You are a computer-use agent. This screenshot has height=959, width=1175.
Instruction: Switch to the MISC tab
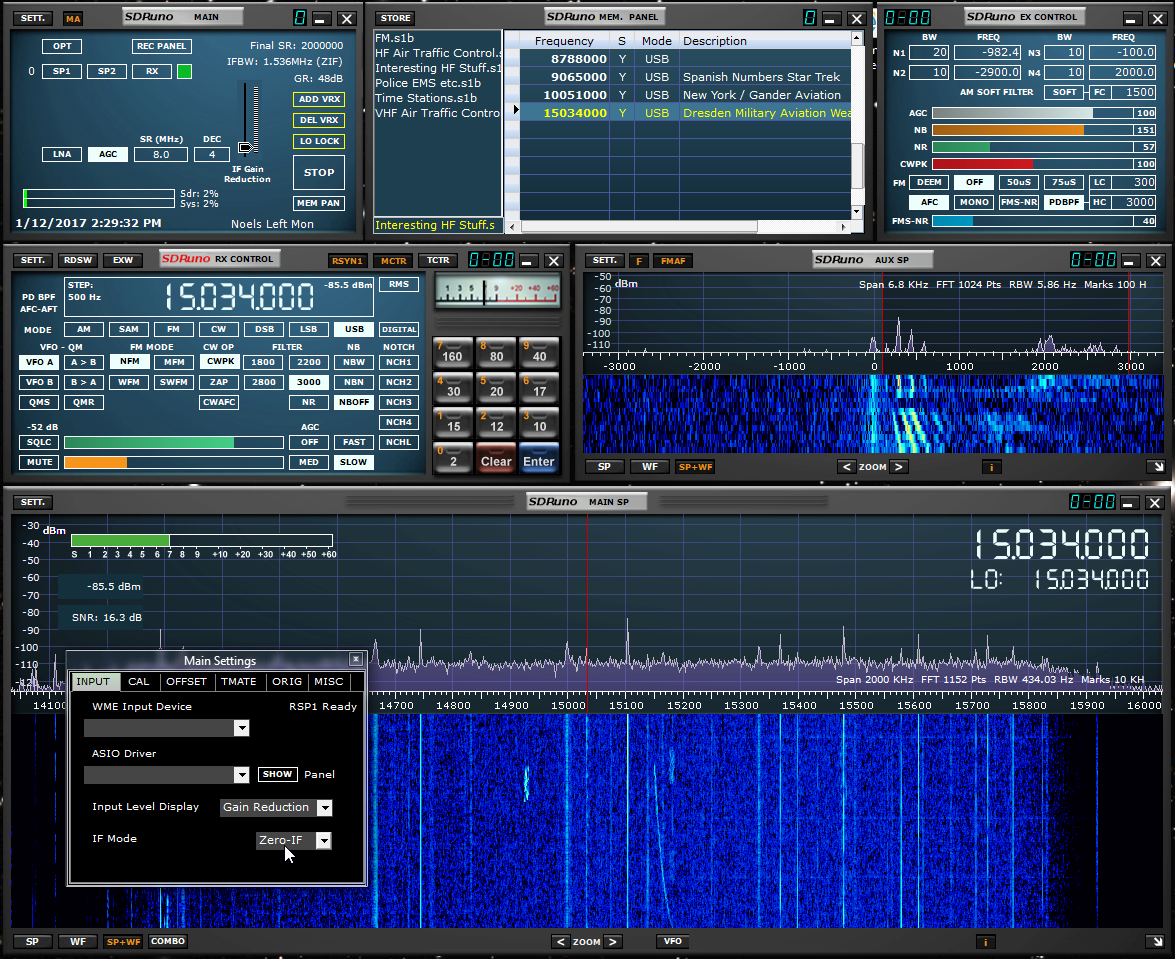point(328,682)
